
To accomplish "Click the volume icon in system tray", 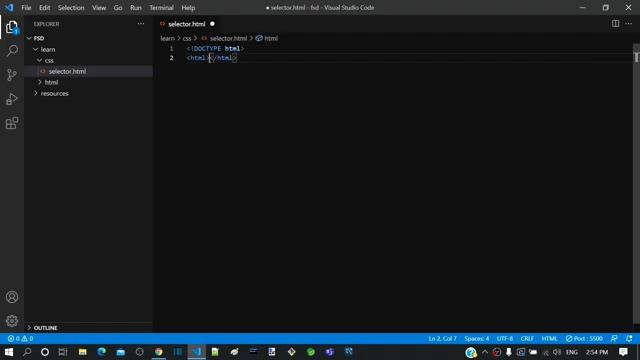I will (x=557, y=352).
